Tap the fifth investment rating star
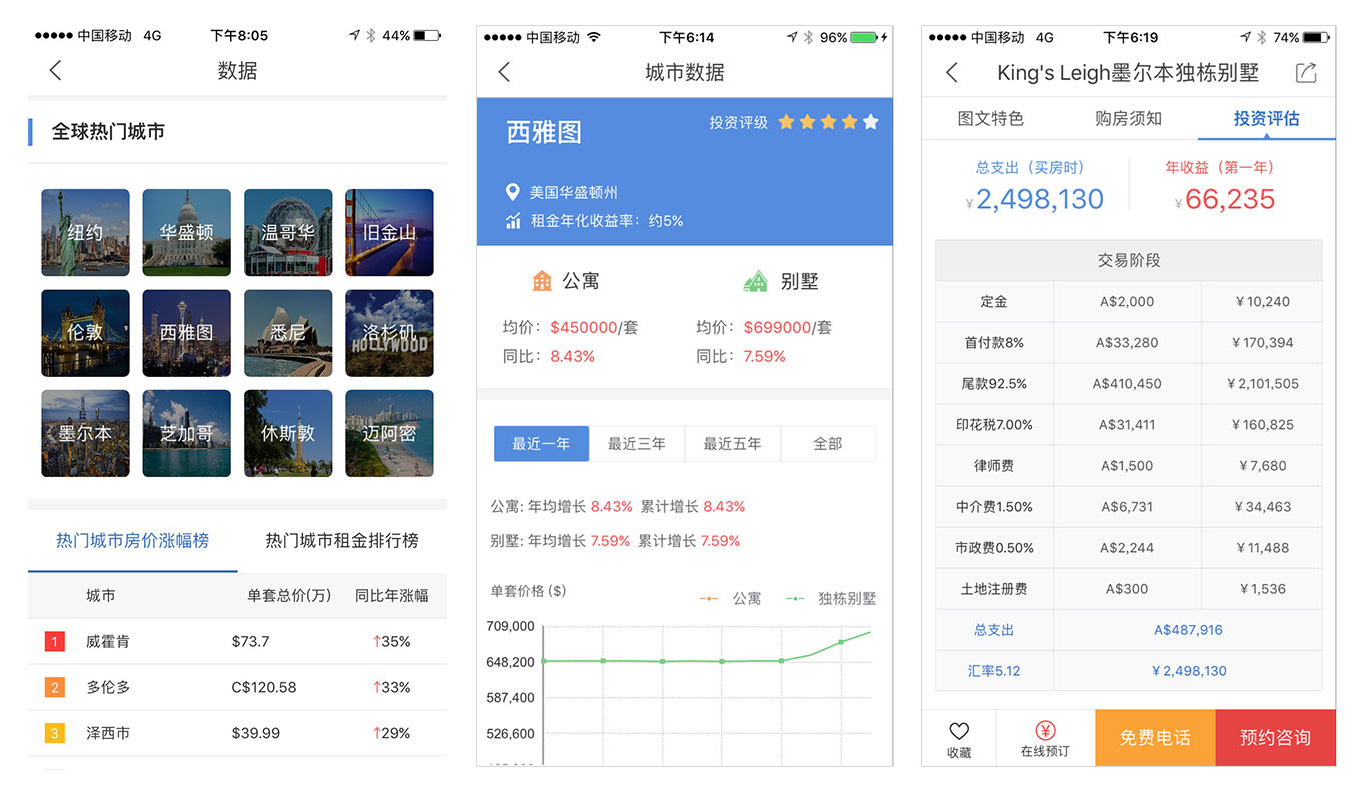This screenshot has height=790, width=1350. [x=871, y=122]
